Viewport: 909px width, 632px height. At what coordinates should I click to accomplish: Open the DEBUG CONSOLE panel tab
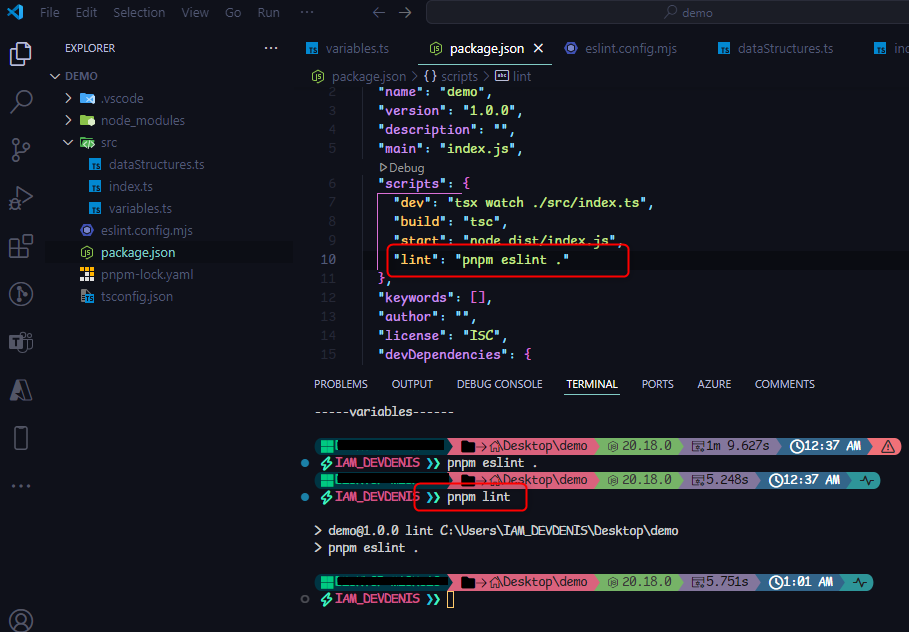coord(499,384)
